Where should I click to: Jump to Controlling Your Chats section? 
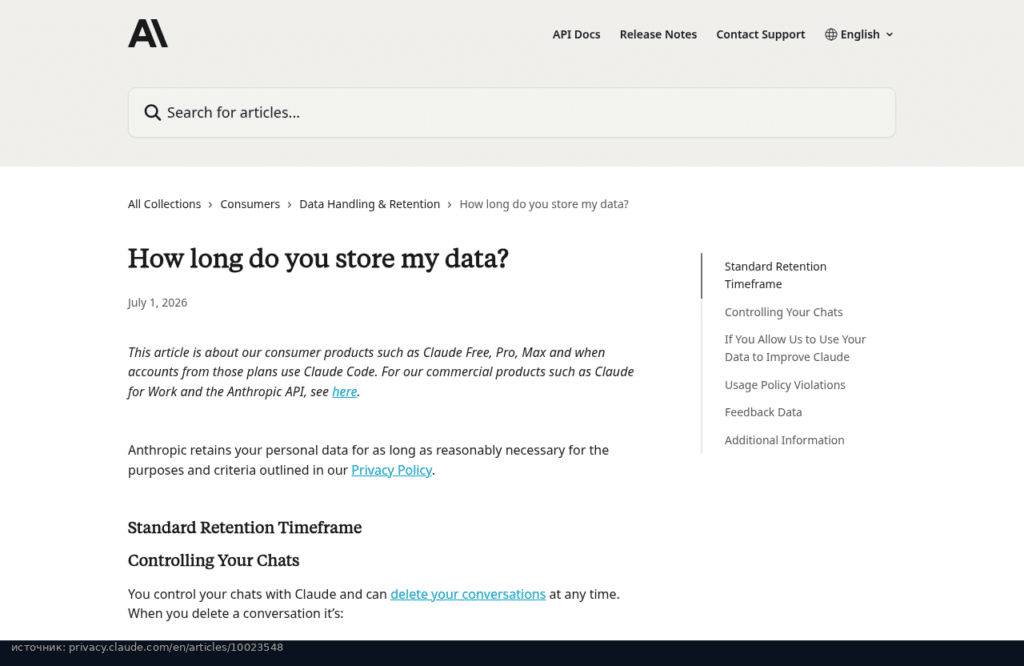(783, 312)
